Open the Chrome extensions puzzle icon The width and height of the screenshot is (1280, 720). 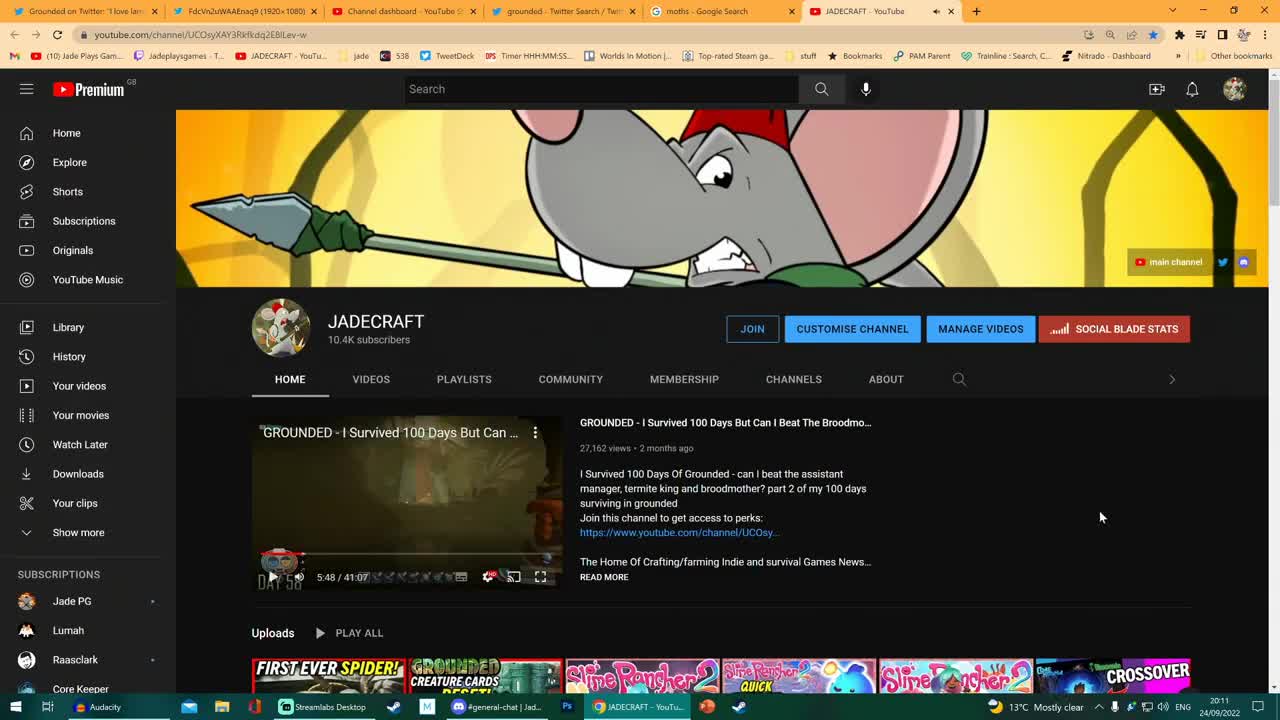point(1179,34)
